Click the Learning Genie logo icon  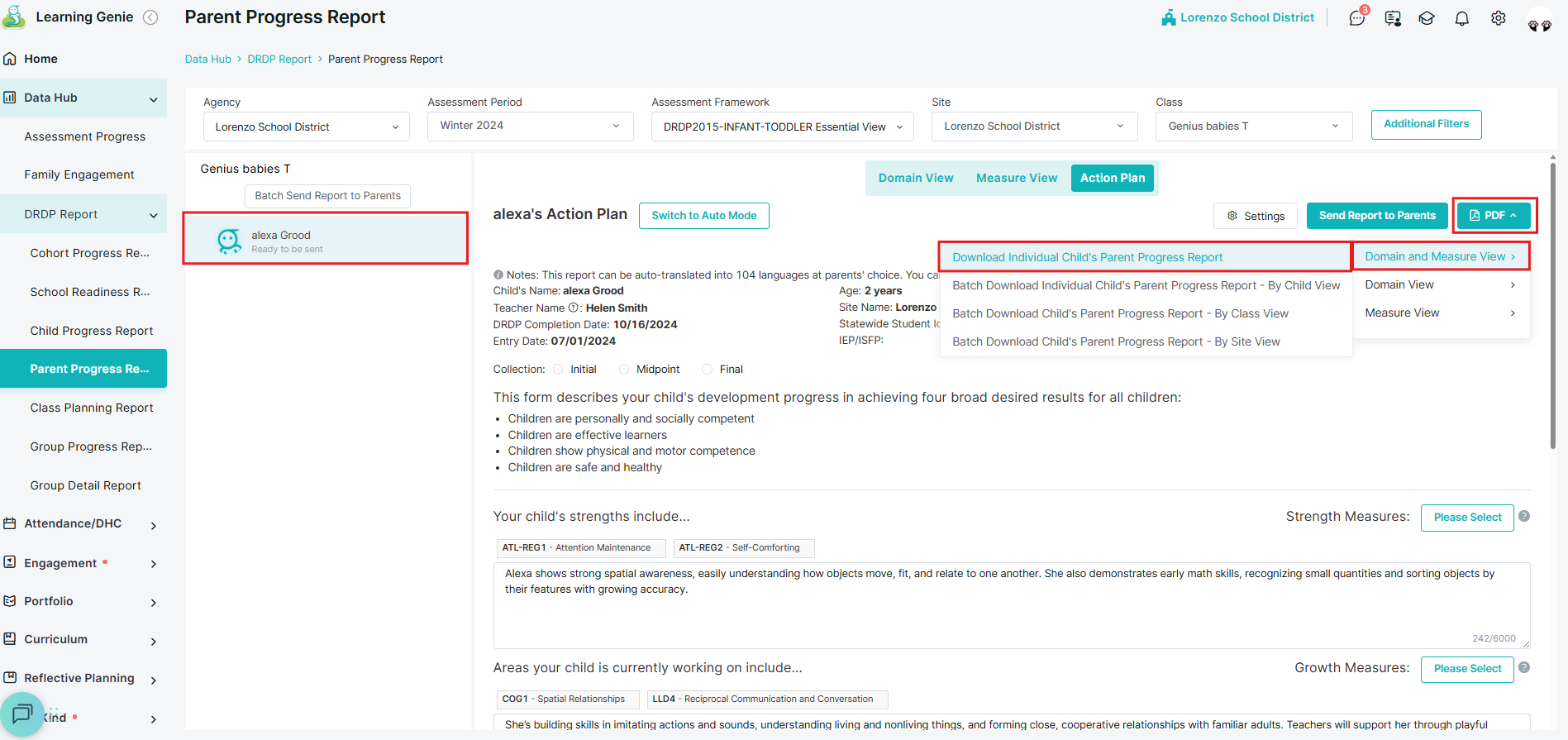(x=14, y=17)
